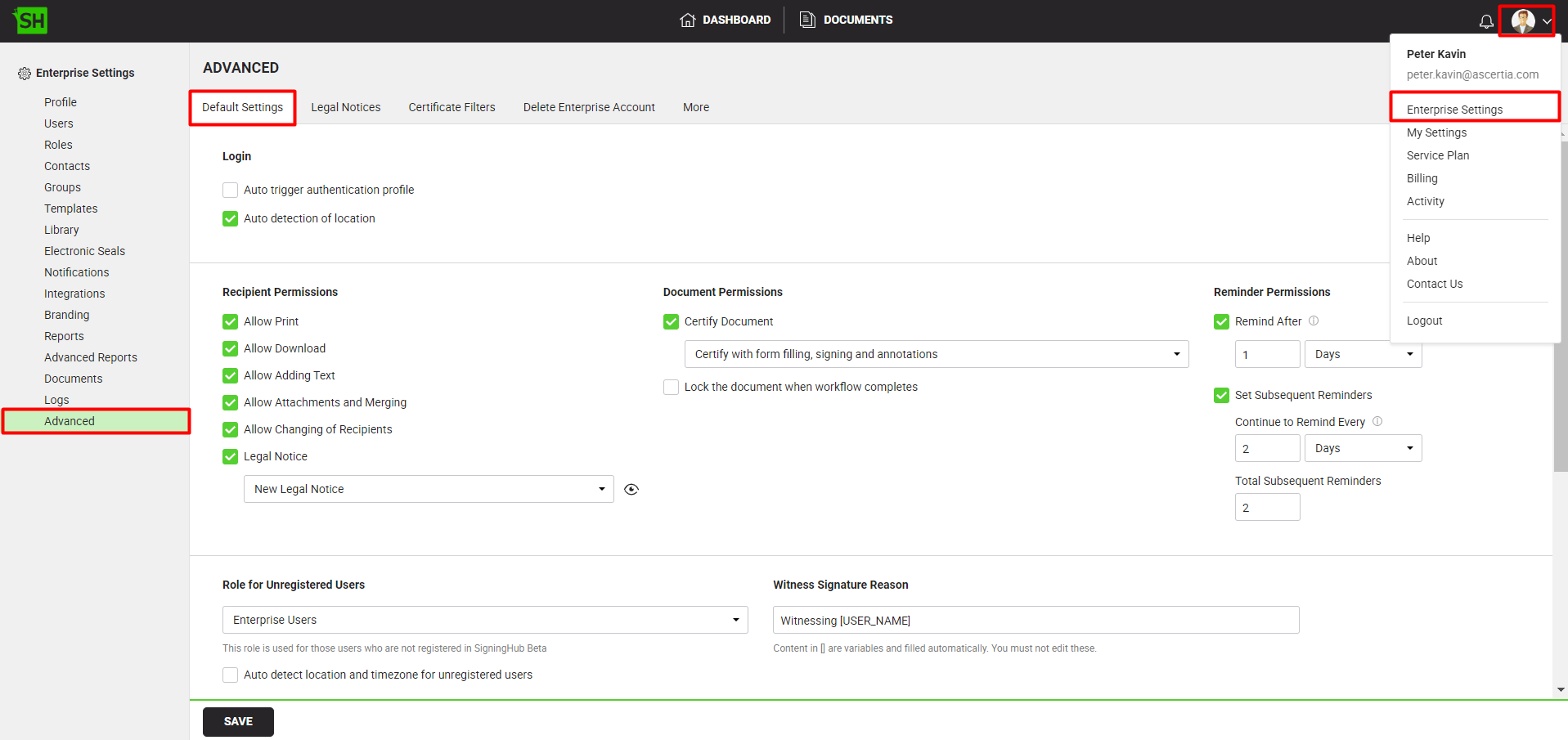The image size is (1568, 740).
Task: Enable Auto trigger authentication profile checkbox
Action: tap(231, 190)
